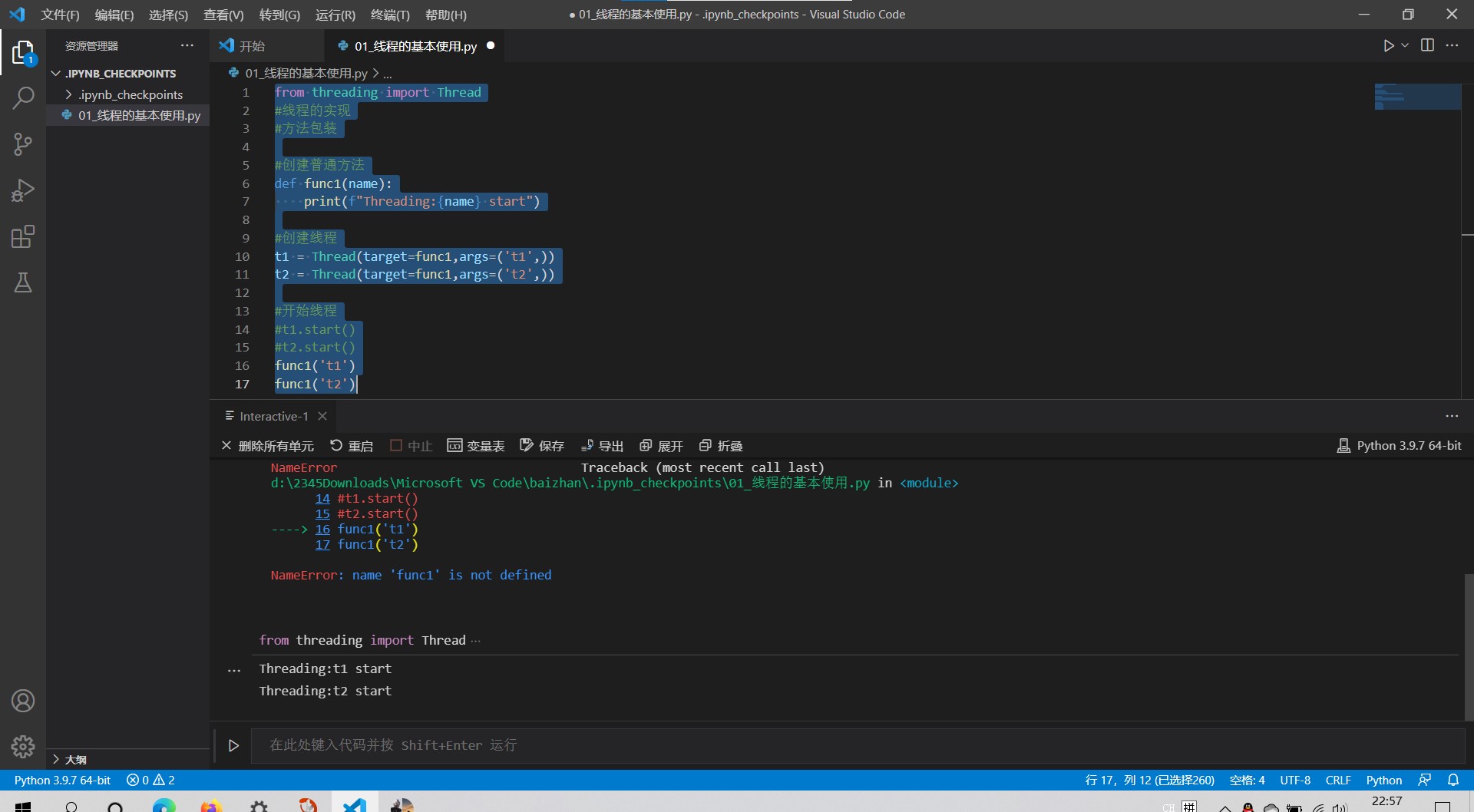Open the 选择(S) menu
Image resolution: width=1474 pixels, height=812 pixels.
(x=168, y=15)
